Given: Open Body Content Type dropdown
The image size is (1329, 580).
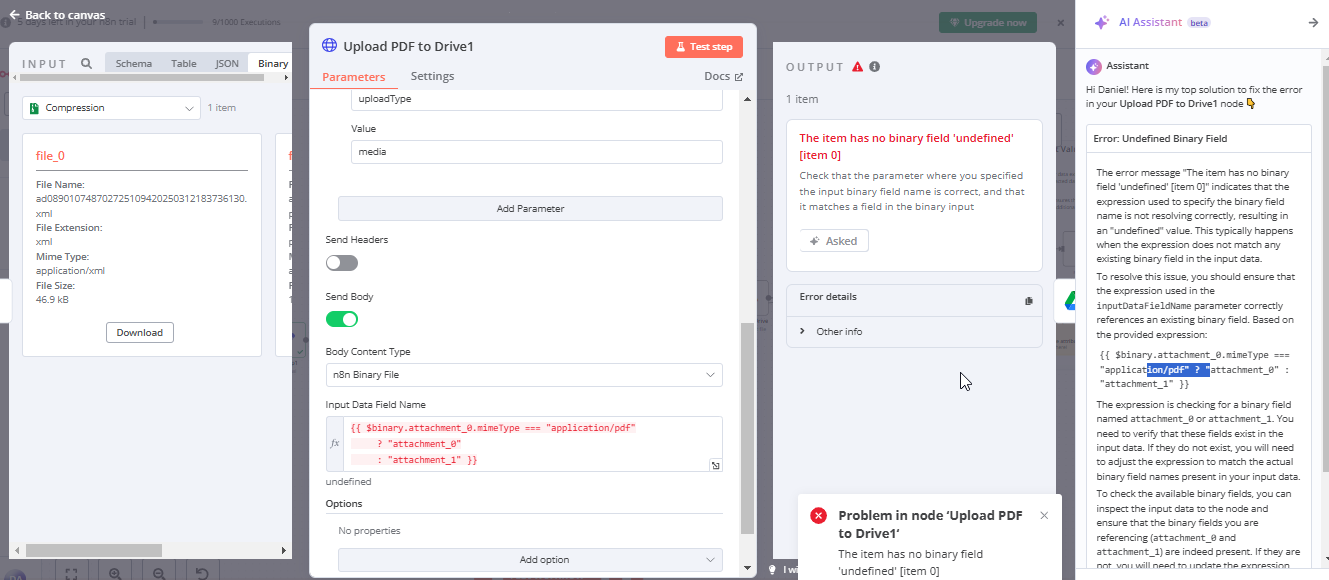Looking at the screenshot, I should pos(523,375).
